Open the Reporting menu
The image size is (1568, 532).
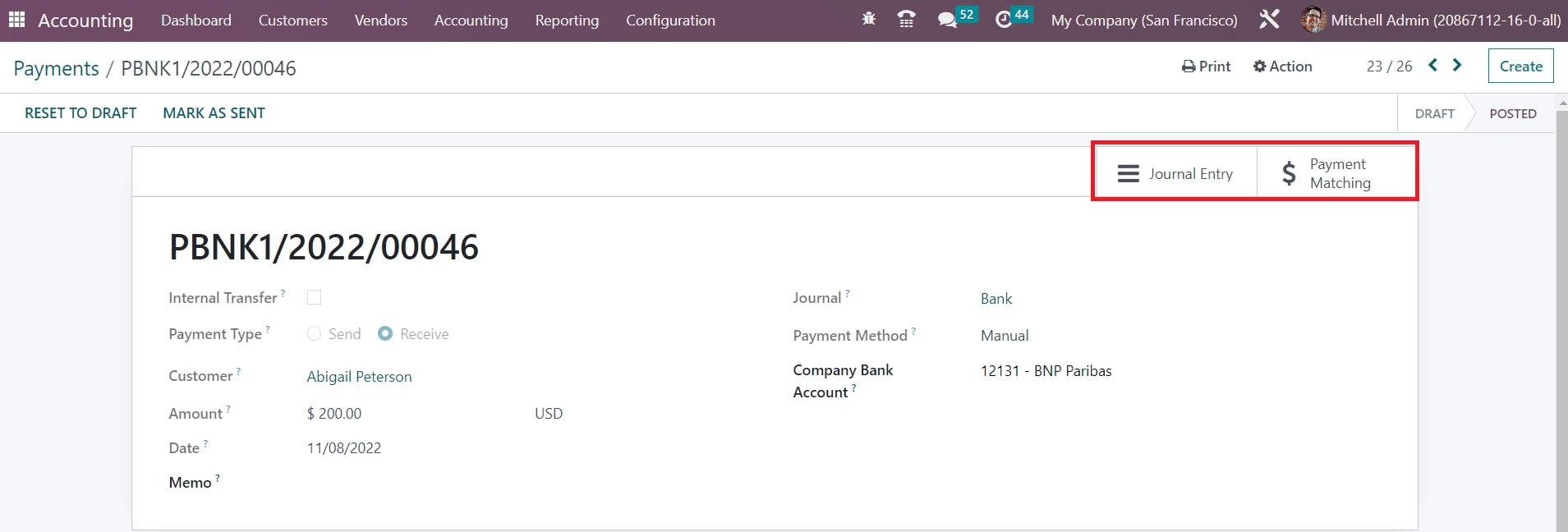coord(567,21)
